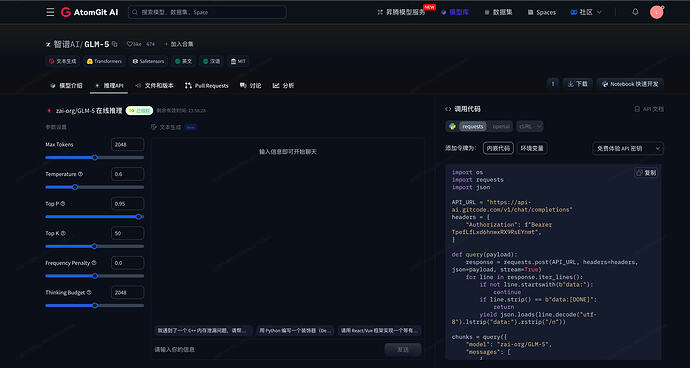Click the Frequency Penalty slider handle
This screenshot has width=690, height=368.
click(95, 276)
